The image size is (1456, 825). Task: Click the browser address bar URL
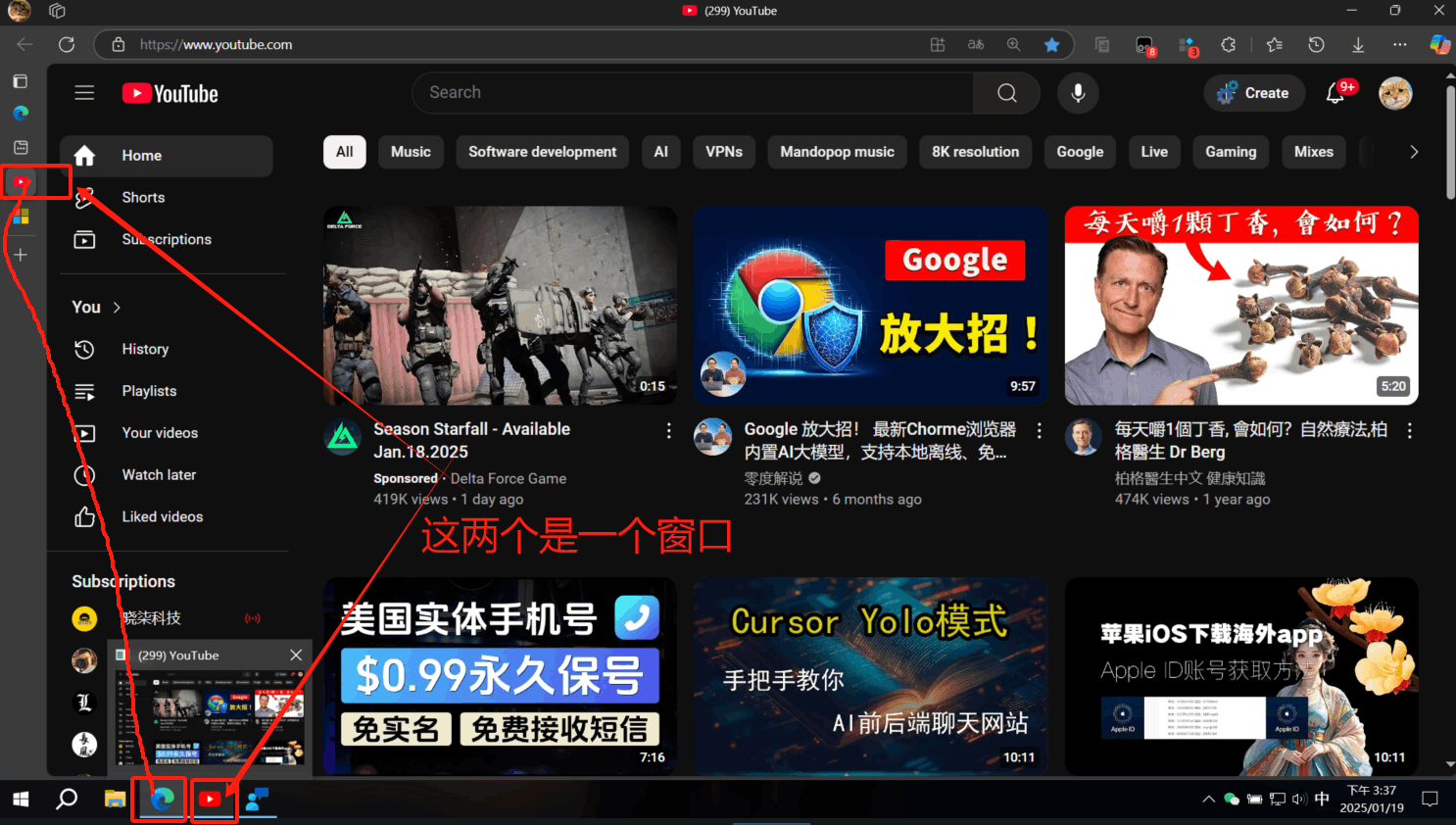point(216,44)
